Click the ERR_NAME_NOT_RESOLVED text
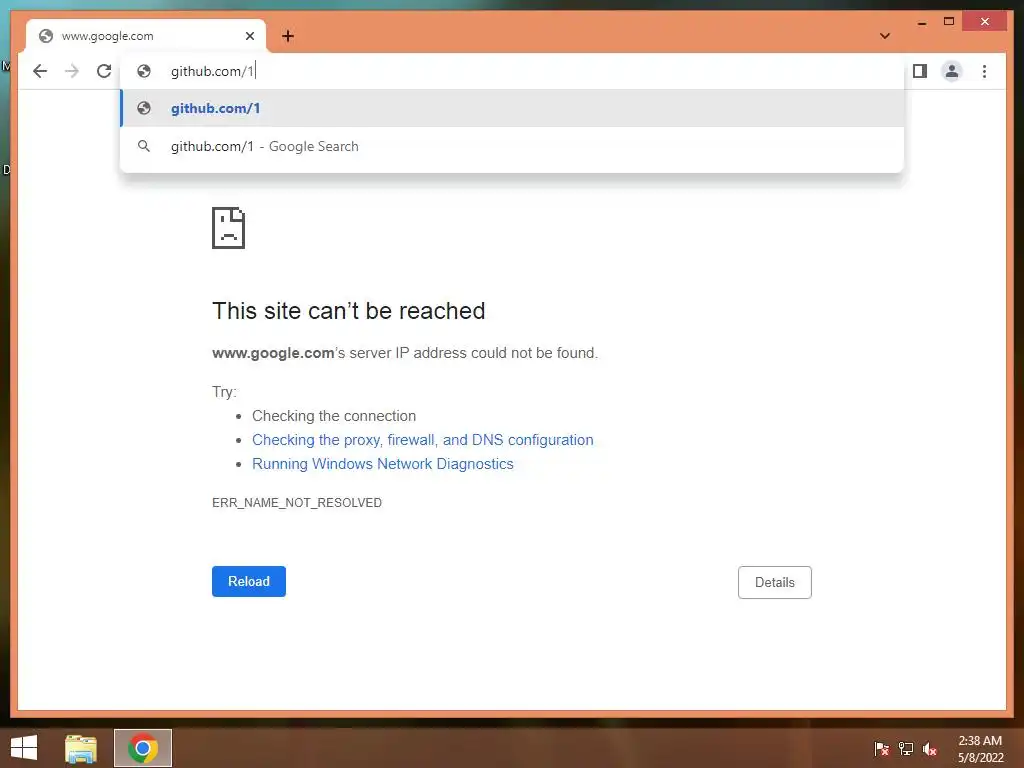This screenshot has height=768, width=1024. [297, 502]
